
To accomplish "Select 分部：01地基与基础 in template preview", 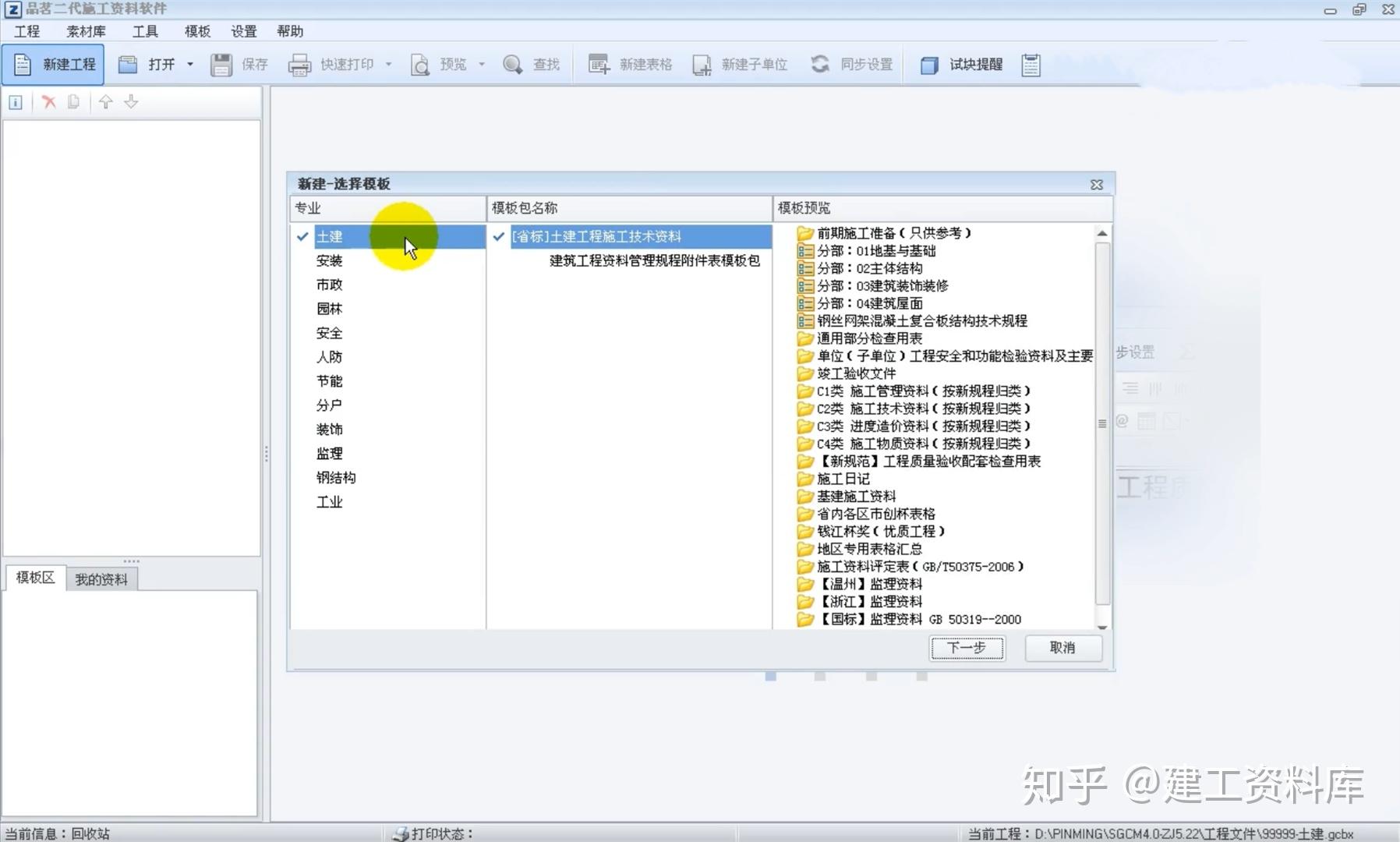I will point(875,251).
